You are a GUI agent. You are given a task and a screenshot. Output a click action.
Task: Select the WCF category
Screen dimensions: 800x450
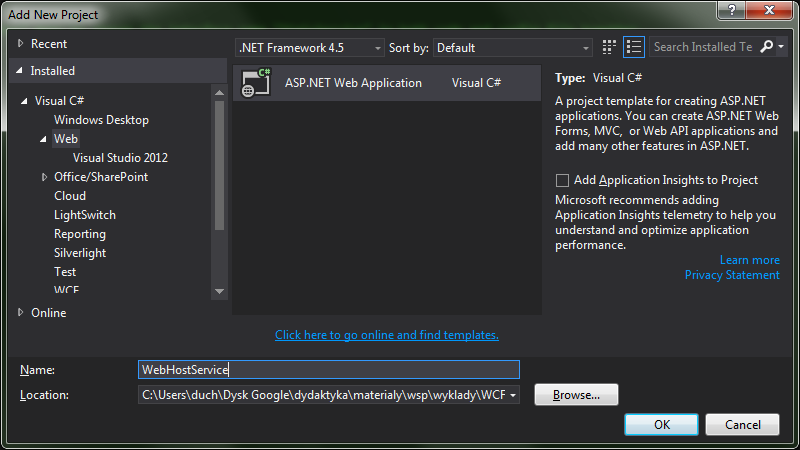(66, 289)
